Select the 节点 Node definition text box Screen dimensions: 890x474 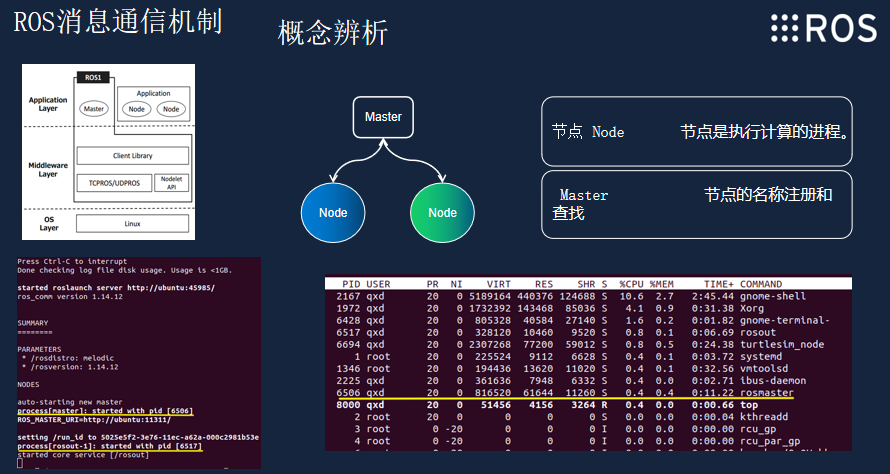pos(696,131)
